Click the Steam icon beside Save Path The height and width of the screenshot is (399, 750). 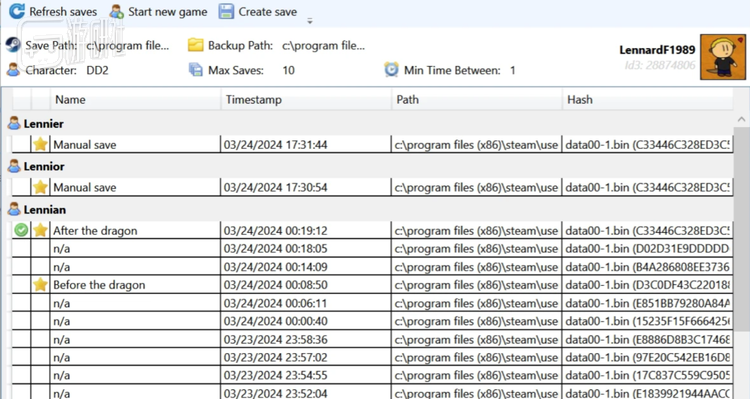(x=13, y=45)
